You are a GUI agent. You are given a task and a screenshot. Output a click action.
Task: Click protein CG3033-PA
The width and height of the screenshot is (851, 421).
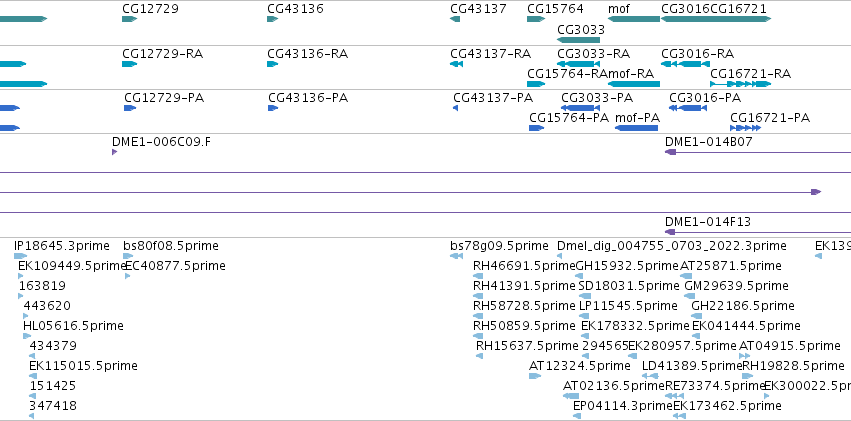tap(580, 108)
